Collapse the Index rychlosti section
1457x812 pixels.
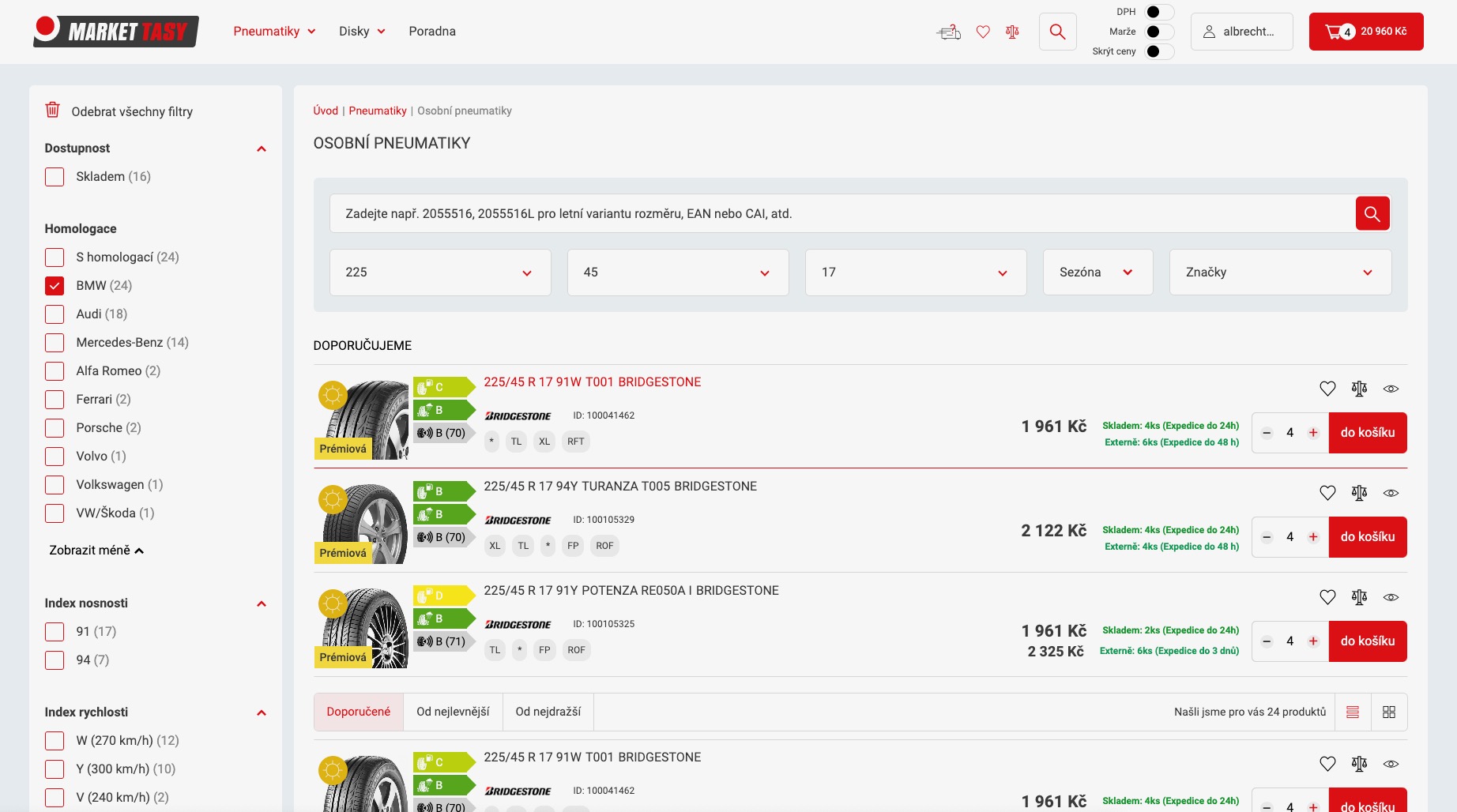click(x=262, y=712)
